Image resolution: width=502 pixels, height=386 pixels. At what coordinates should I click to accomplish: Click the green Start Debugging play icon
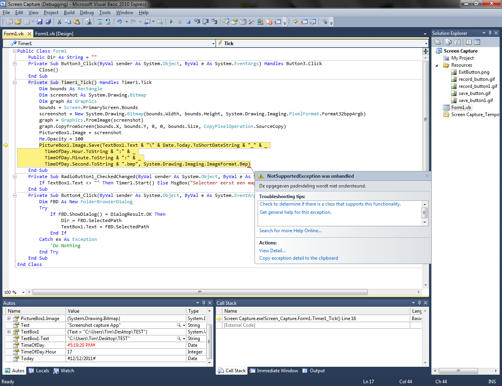click(x=171, y=22)
